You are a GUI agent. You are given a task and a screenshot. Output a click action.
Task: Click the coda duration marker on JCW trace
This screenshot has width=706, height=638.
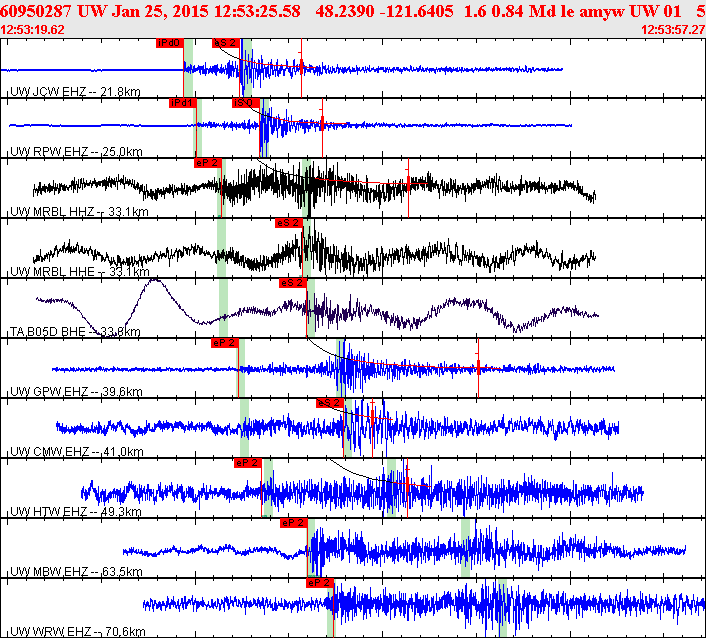coord(301,68)
